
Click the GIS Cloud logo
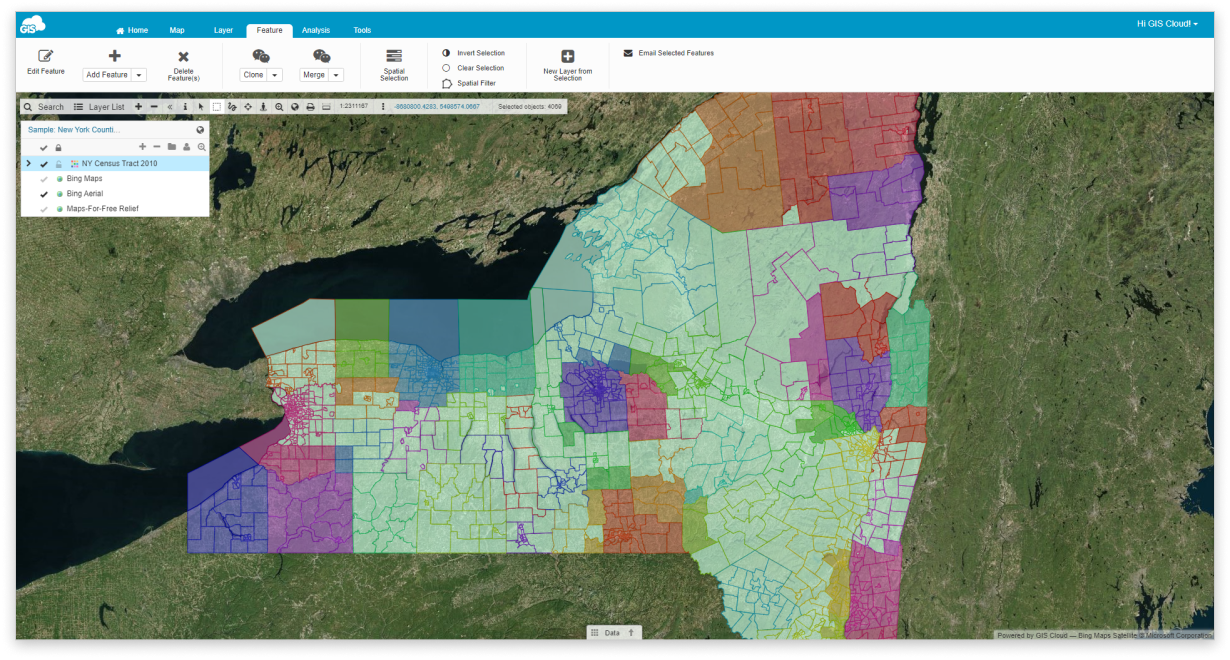(x=33, y=25)
